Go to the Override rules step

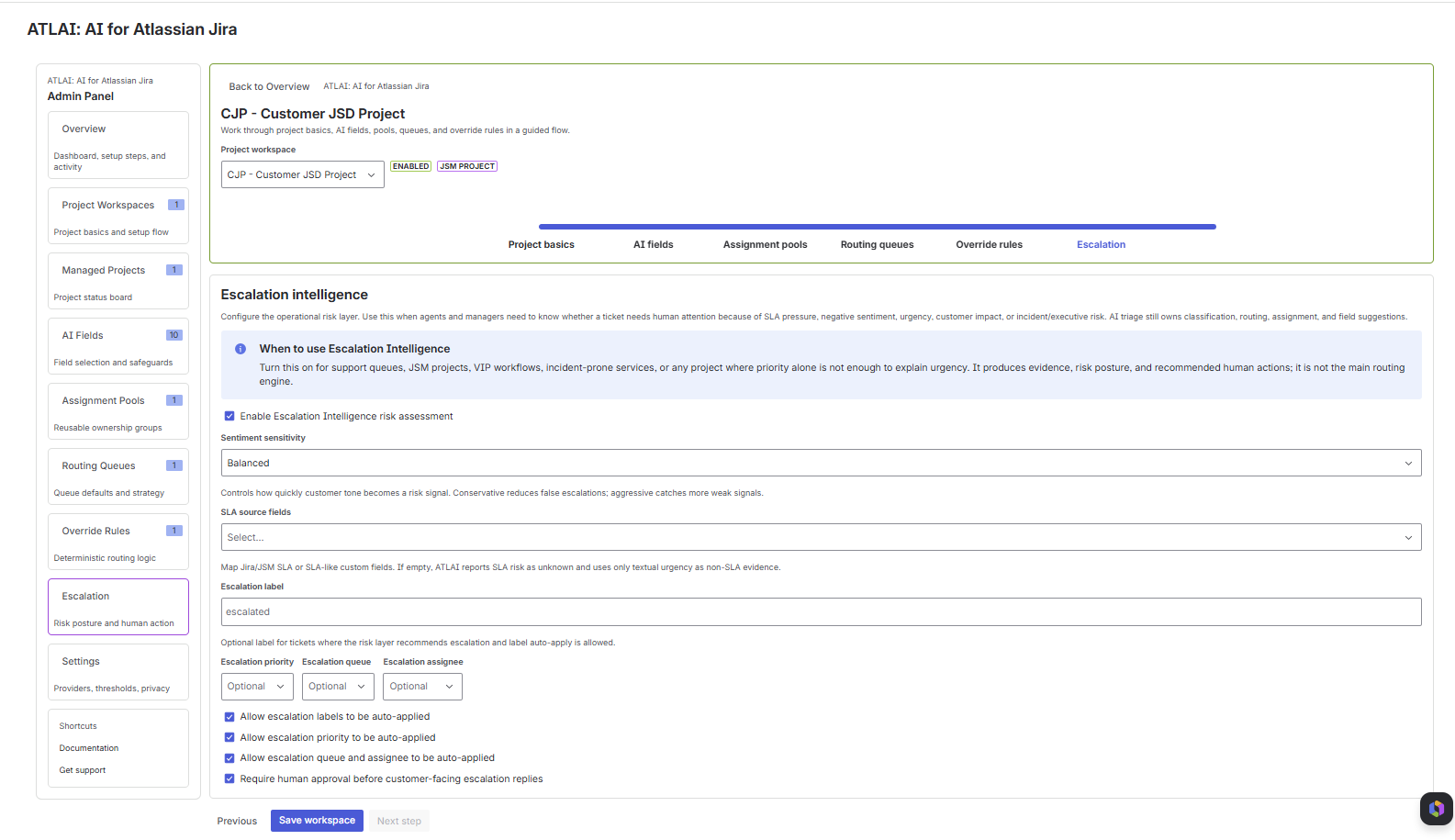990,244
